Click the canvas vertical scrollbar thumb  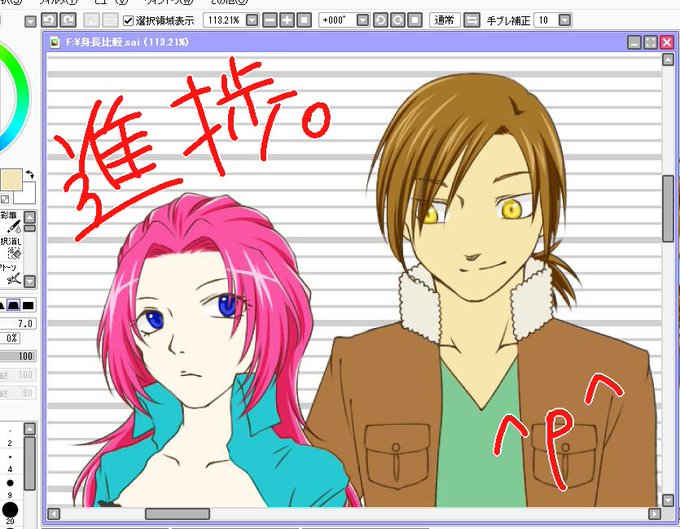click(668, 209)
